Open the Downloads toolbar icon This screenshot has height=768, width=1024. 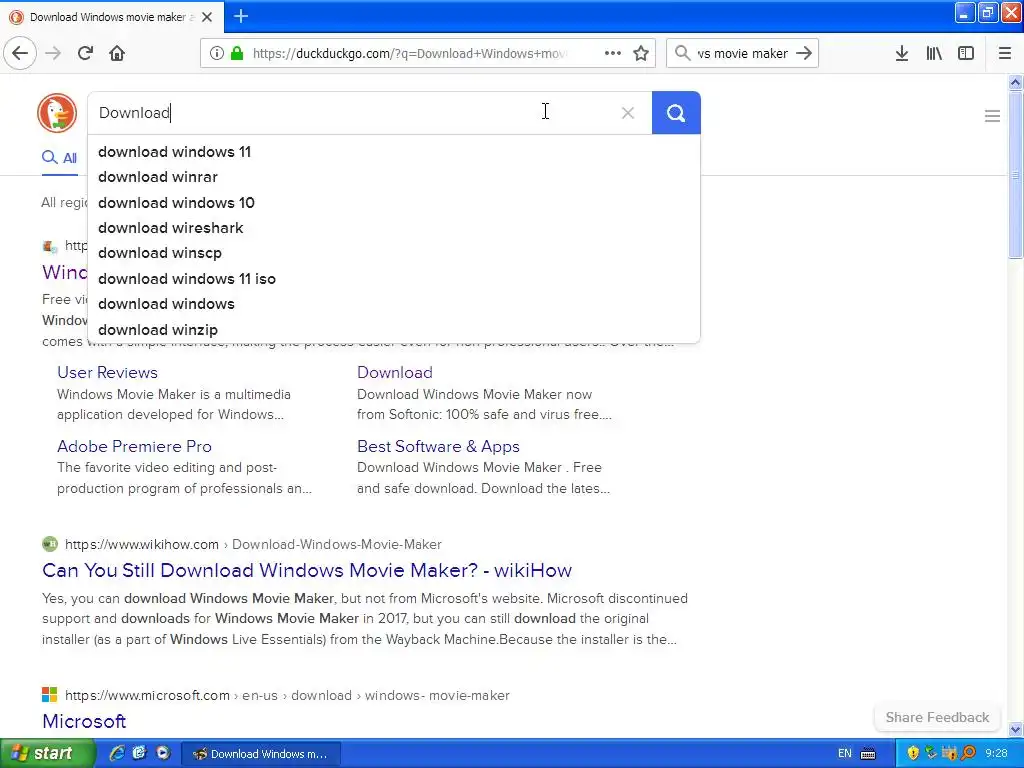pyautogui.click(x=902, y=53)
